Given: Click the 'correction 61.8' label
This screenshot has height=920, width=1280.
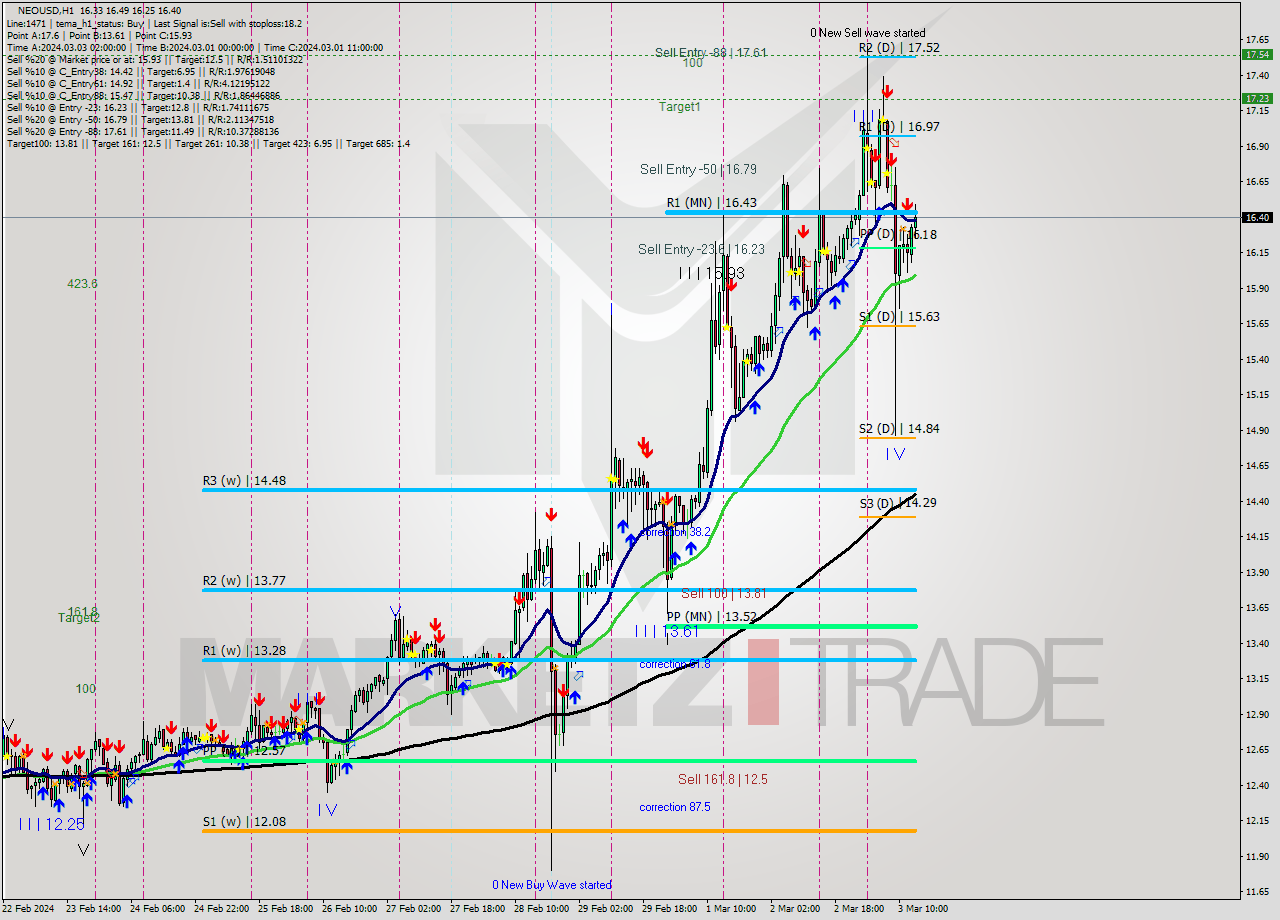Looking at the screenshot, I should point(675,664).
